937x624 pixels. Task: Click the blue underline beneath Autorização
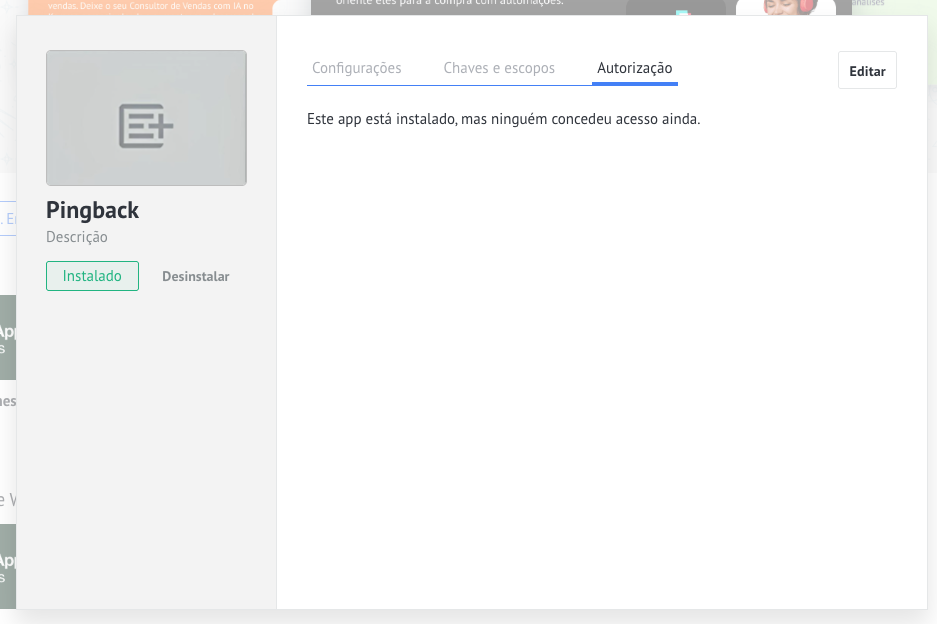pyautogui.click(x=634, y=84)
